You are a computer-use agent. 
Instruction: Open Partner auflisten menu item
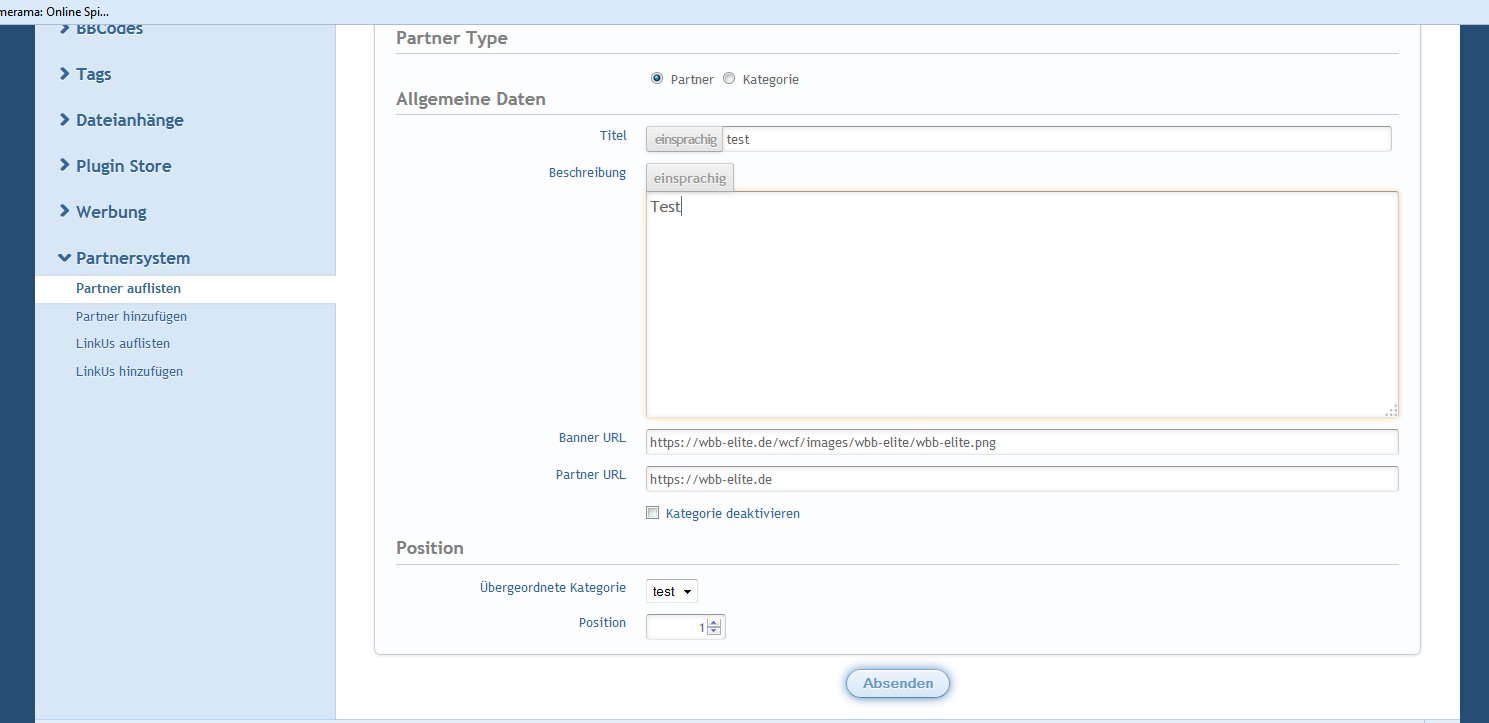point(128,289)
